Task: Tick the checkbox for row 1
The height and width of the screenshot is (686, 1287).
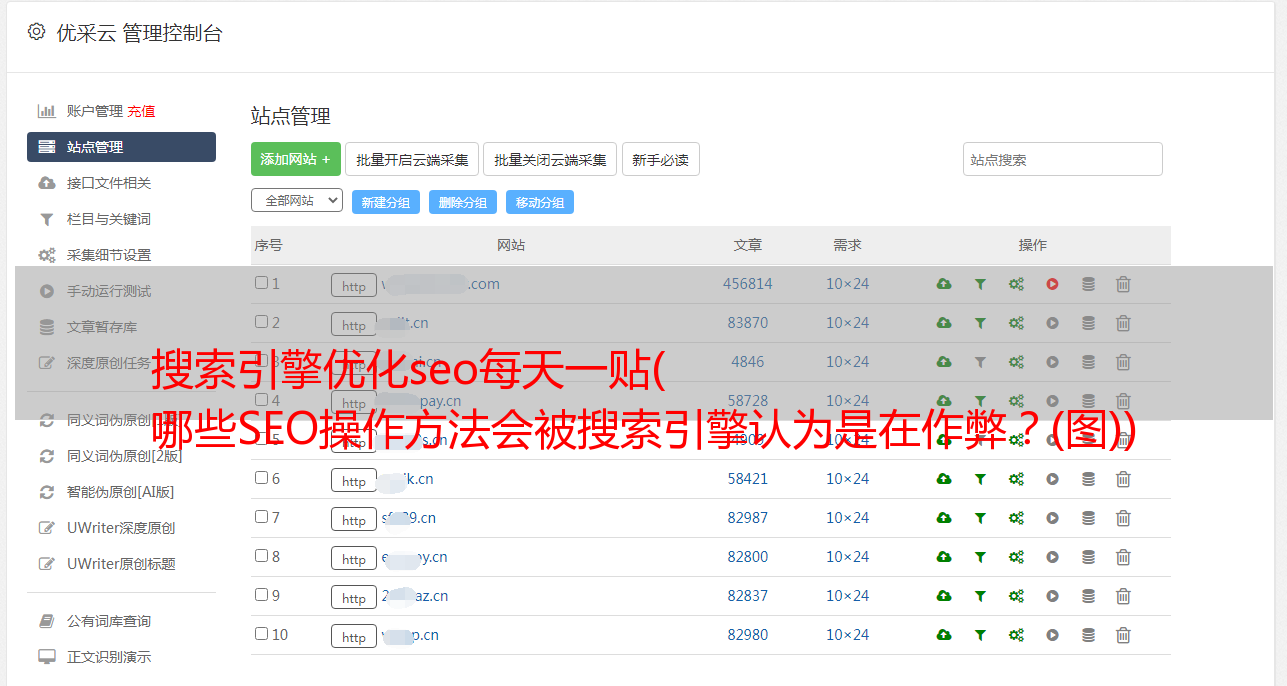Action: click(x=261, y=283)
